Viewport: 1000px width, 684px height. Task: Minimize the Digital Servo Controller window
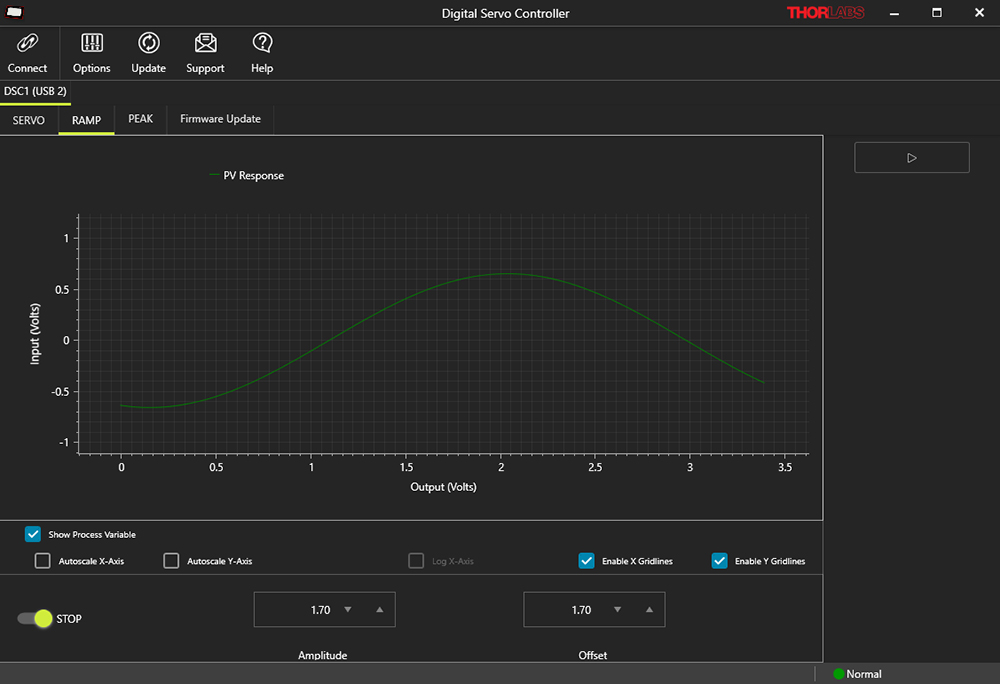894,13
